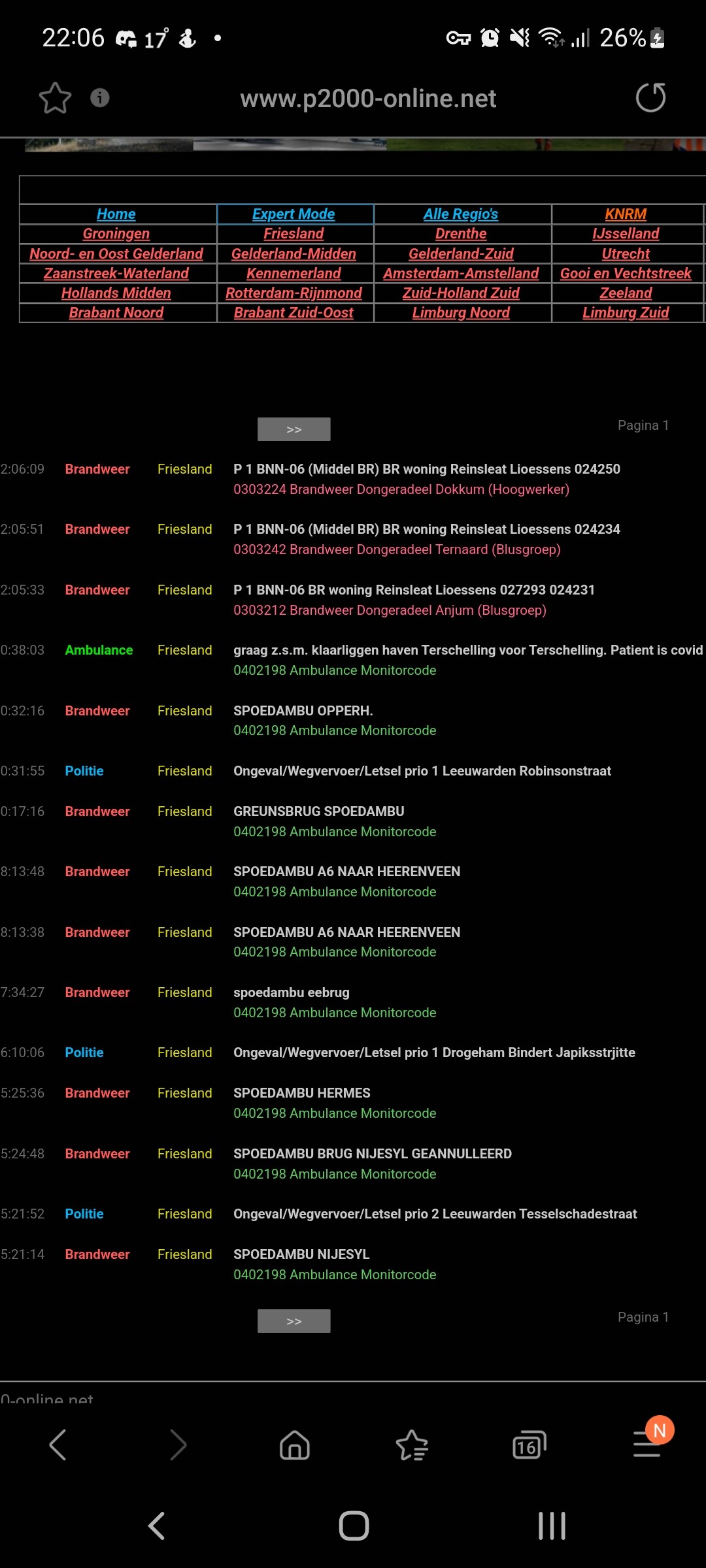This screenshot has height=1568, width=706.
Task: Go back with browser back arrow
Action: (58, 1445)
